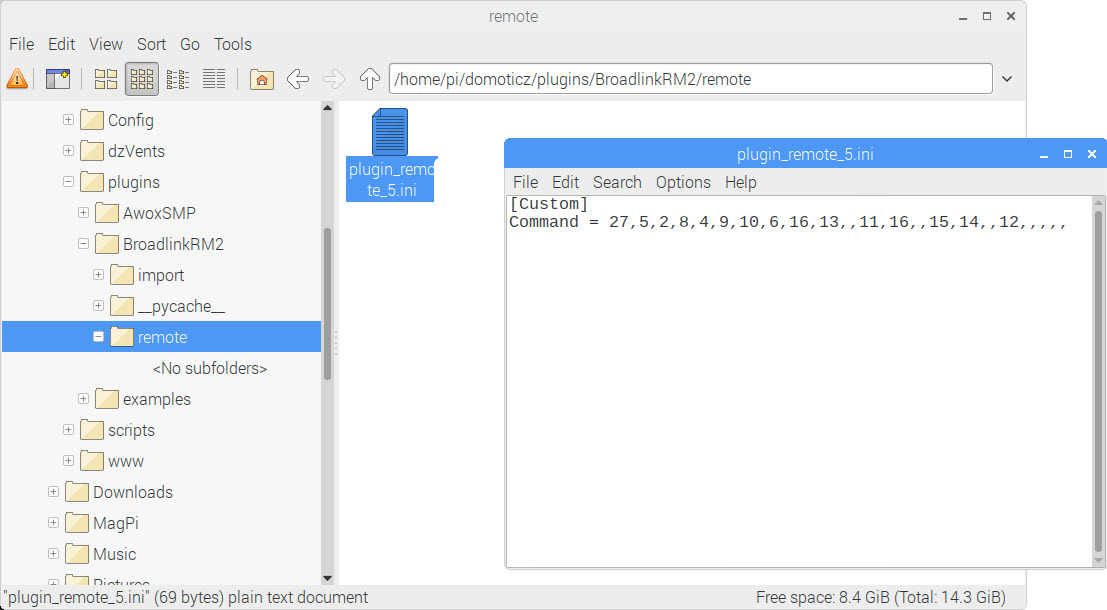Collapse the plugins folder
The width and height of the screenshot is (1107, 610).
[68, 181]
